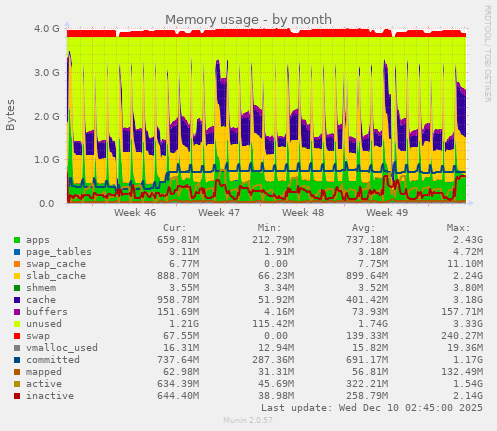Screen dimensions: 497x431
Task: Click the 'Last update' timestamp line
Action: pos(372,408)
